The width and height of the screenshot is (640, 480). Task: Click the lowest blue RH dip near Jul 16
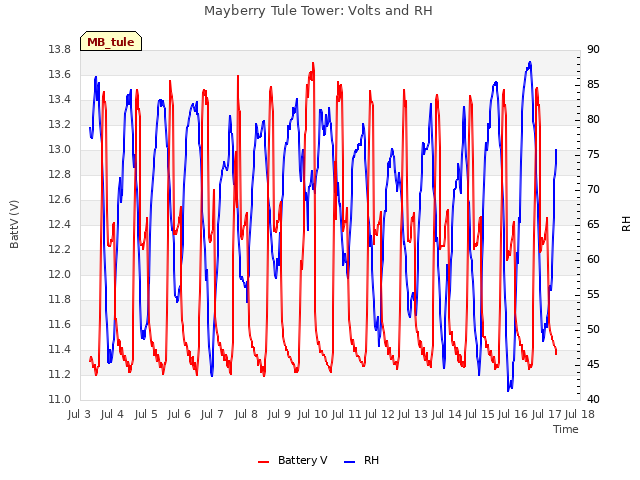[x=509, y=390]
